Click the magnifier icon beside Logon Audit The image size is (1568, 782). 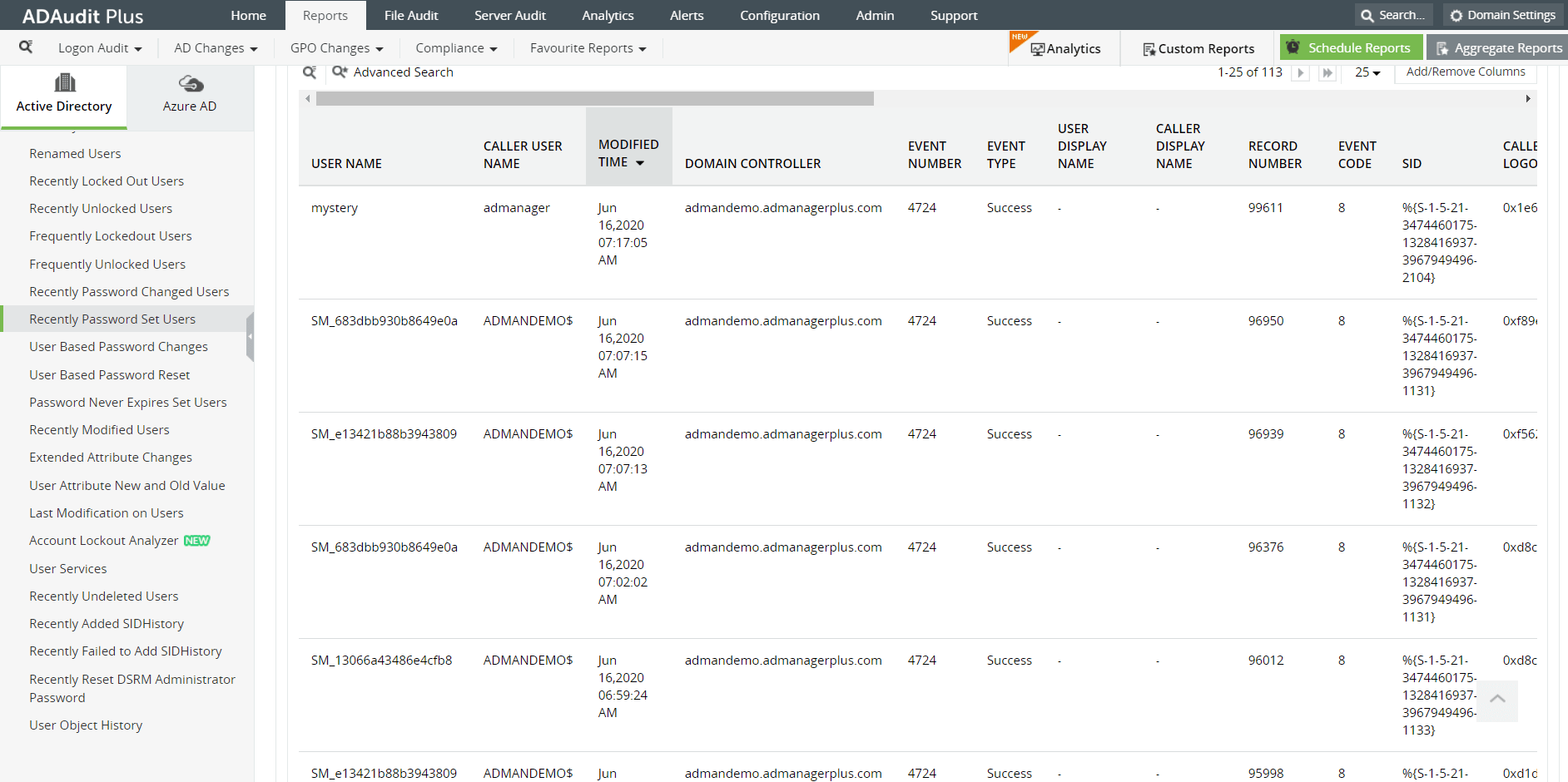click(x=26, y=47)
